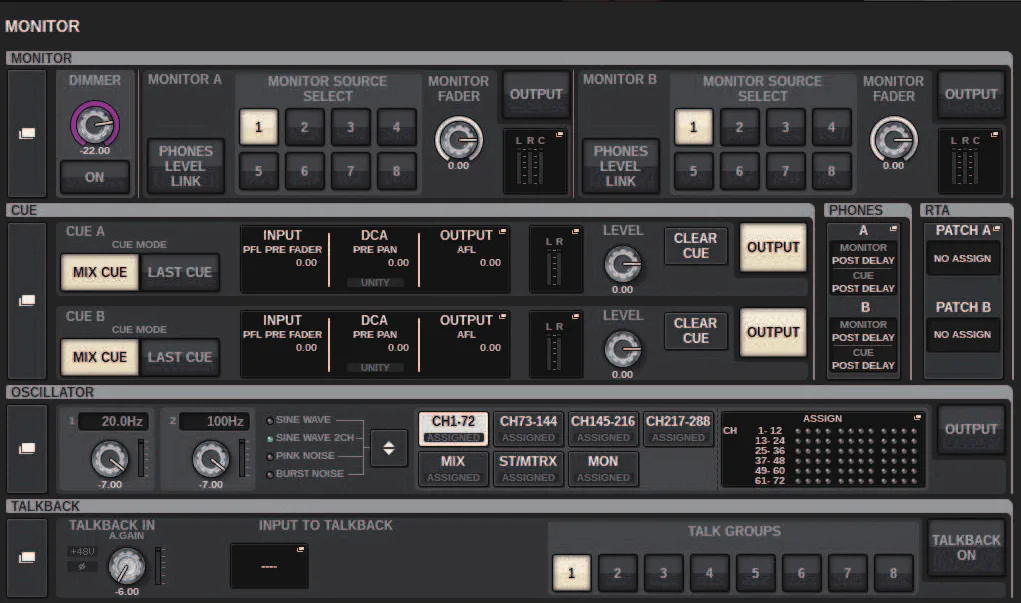
Task: Select CUE B LEVEL knob
Action: pyautogui.click(x=622, y=349)
